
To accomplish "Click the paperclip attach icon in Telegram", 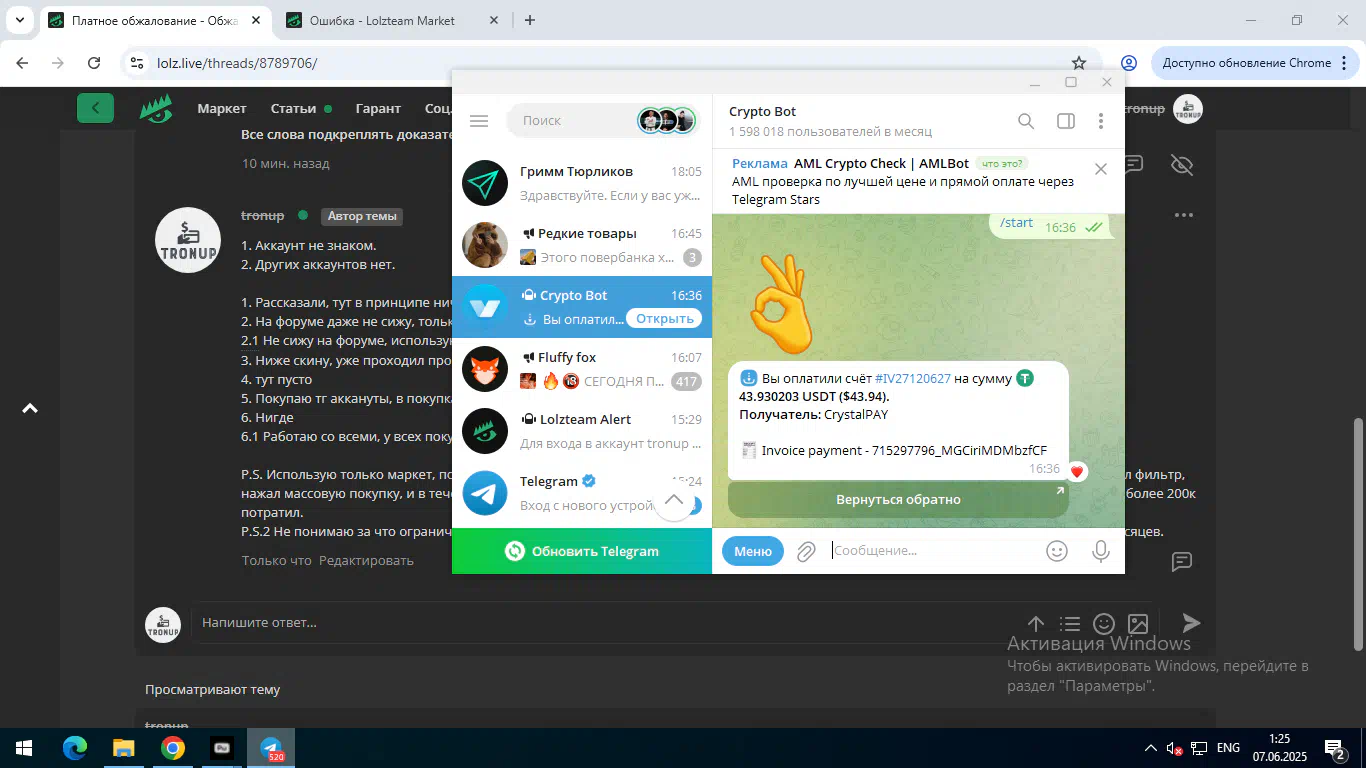I will (x=806, y=551).
